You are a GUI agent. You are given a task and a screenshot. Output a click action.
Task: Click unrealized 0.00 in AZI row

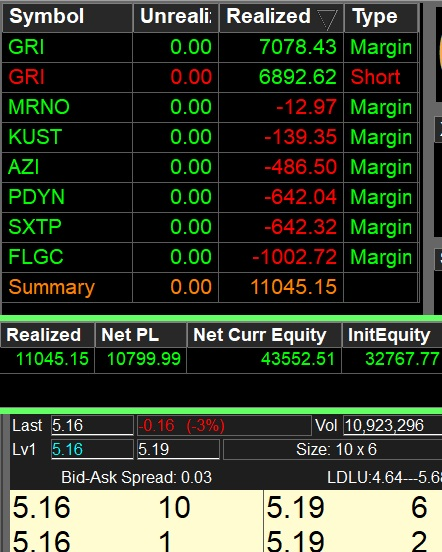191,167
